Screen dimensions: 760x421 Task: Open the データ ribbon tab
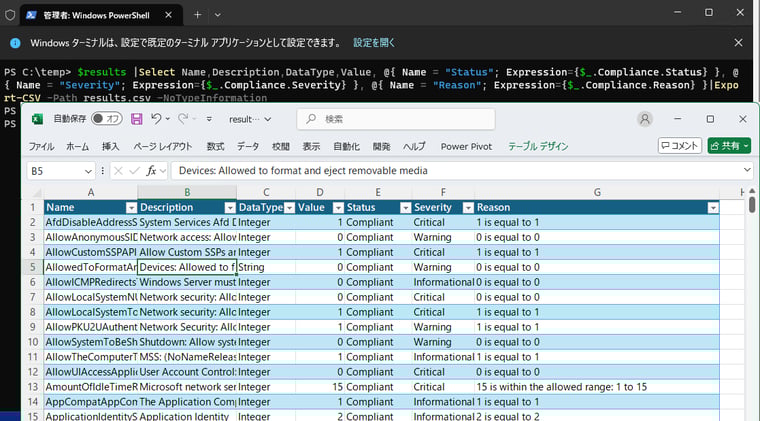click(x=248, y=146)
